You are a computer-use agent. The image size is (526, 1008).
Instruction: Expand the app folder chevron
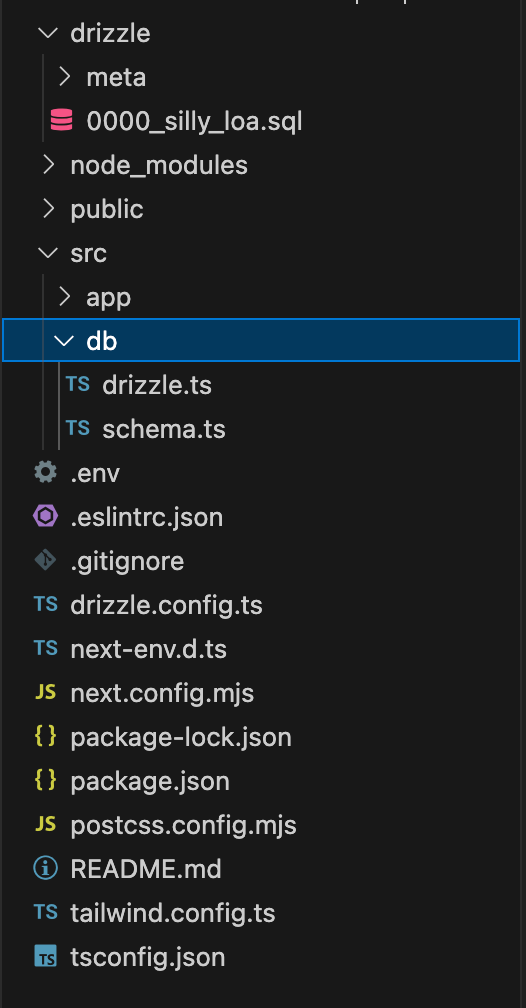64,297
